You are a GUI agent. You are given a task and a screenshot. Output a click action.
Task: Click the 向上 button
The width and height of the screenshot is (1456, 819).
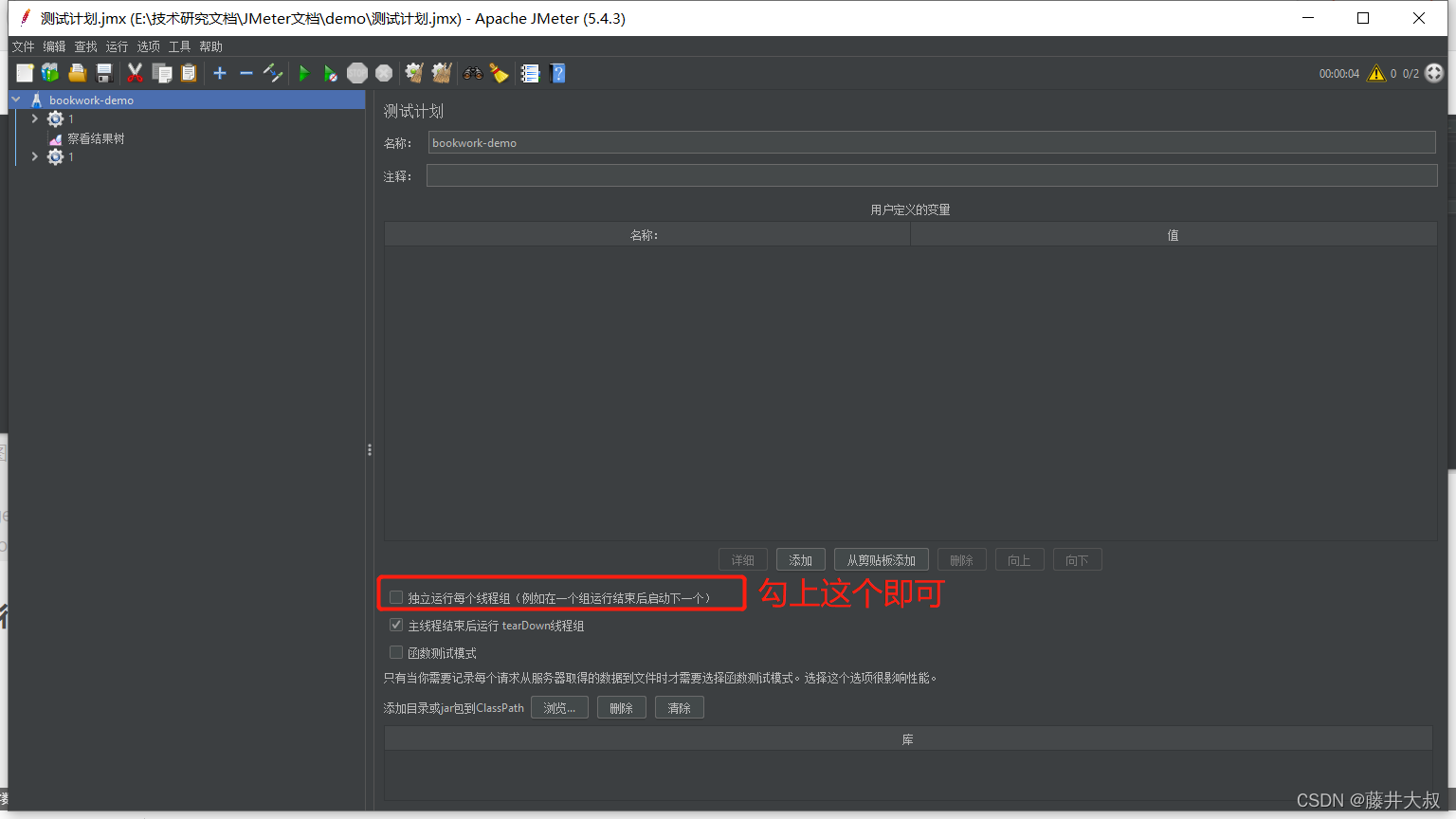(1020, 560)
